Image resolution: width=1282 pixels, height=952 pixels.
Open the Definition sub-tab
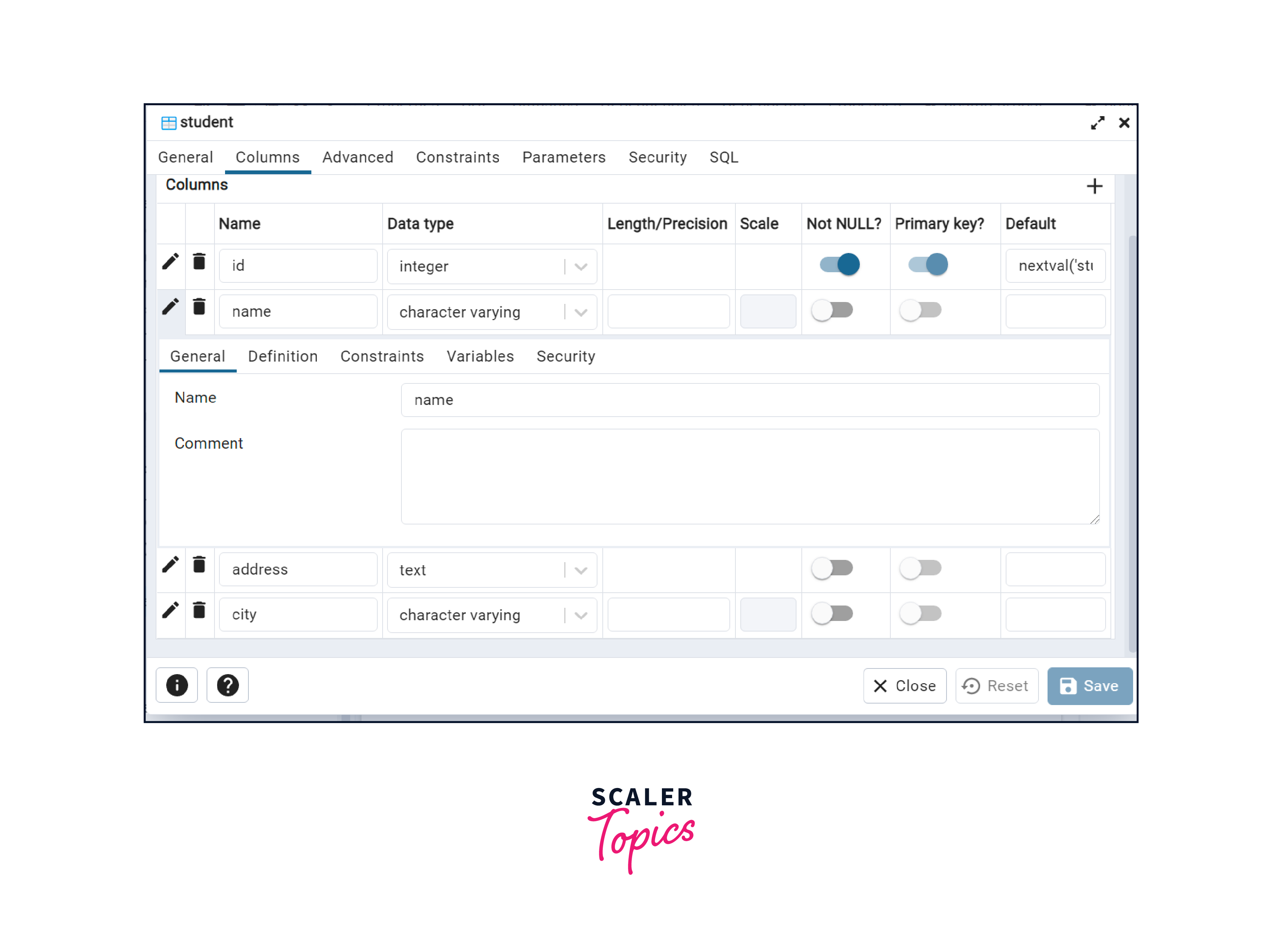[x=283, y=357]
